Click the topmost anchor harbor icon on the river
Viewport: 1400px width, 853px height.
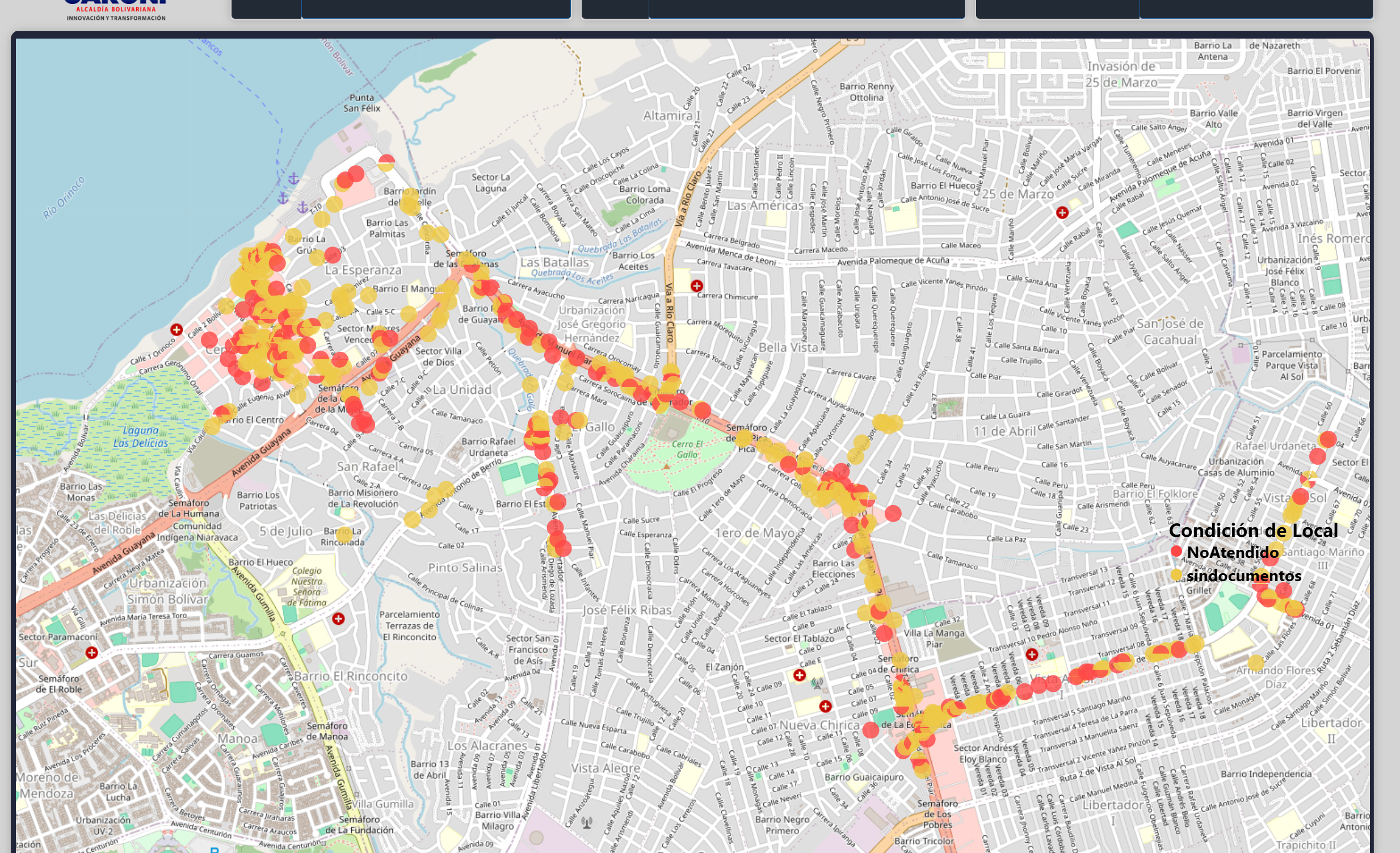294,178
